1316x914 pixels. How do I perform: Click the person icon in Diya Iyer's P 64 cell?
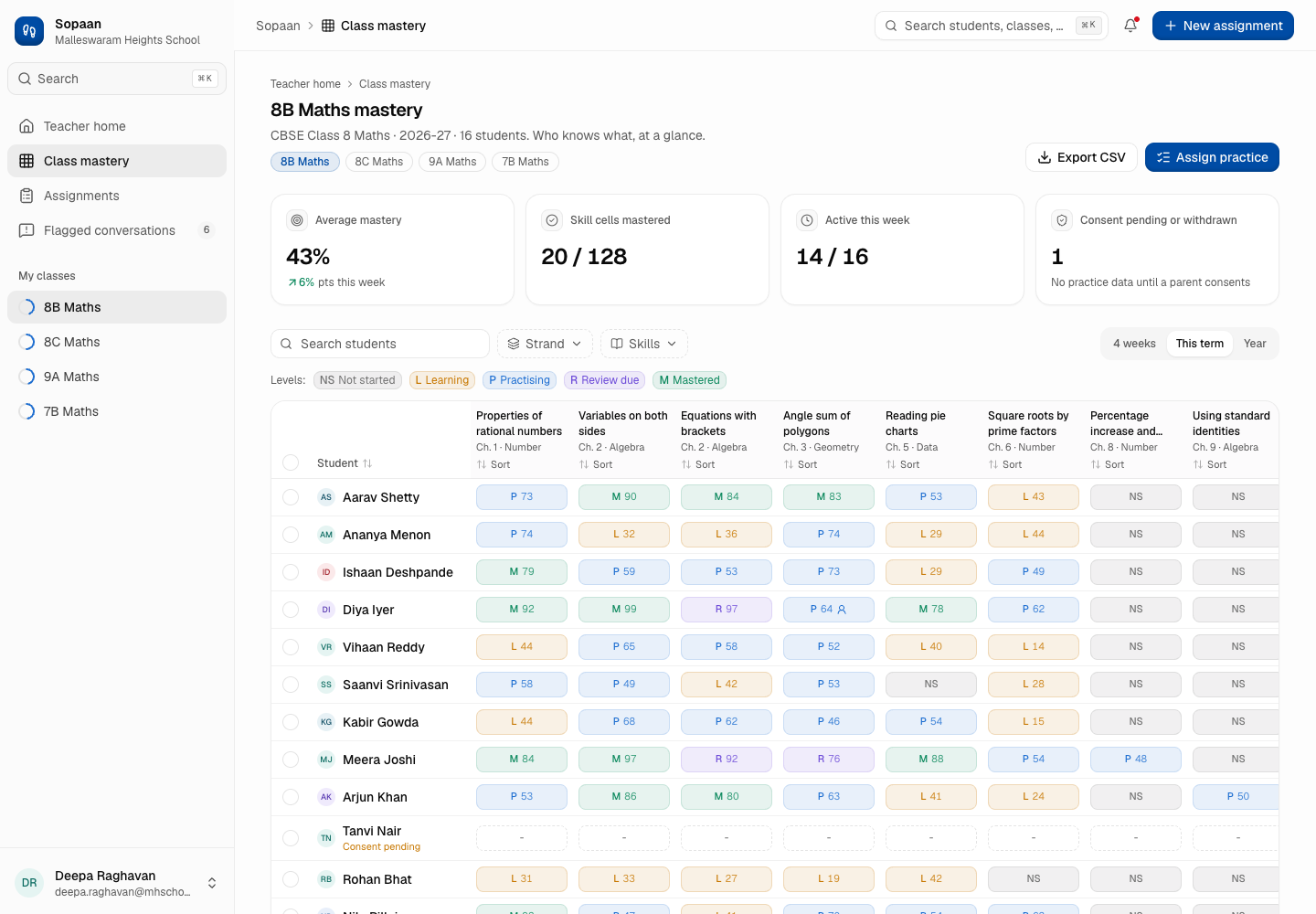842,610
